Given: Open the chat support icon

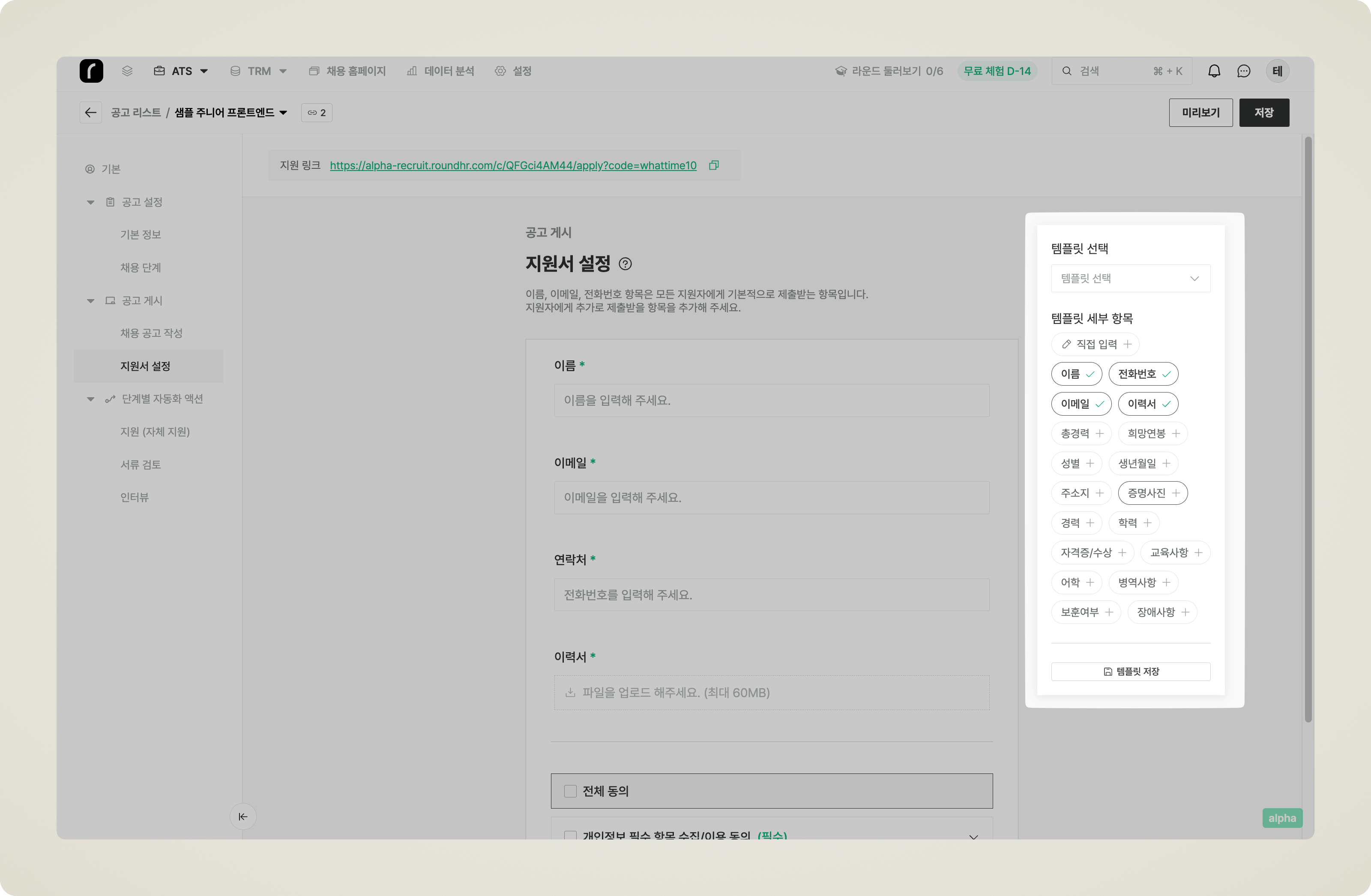Looking at the screenshot, I should point(1244,71).
